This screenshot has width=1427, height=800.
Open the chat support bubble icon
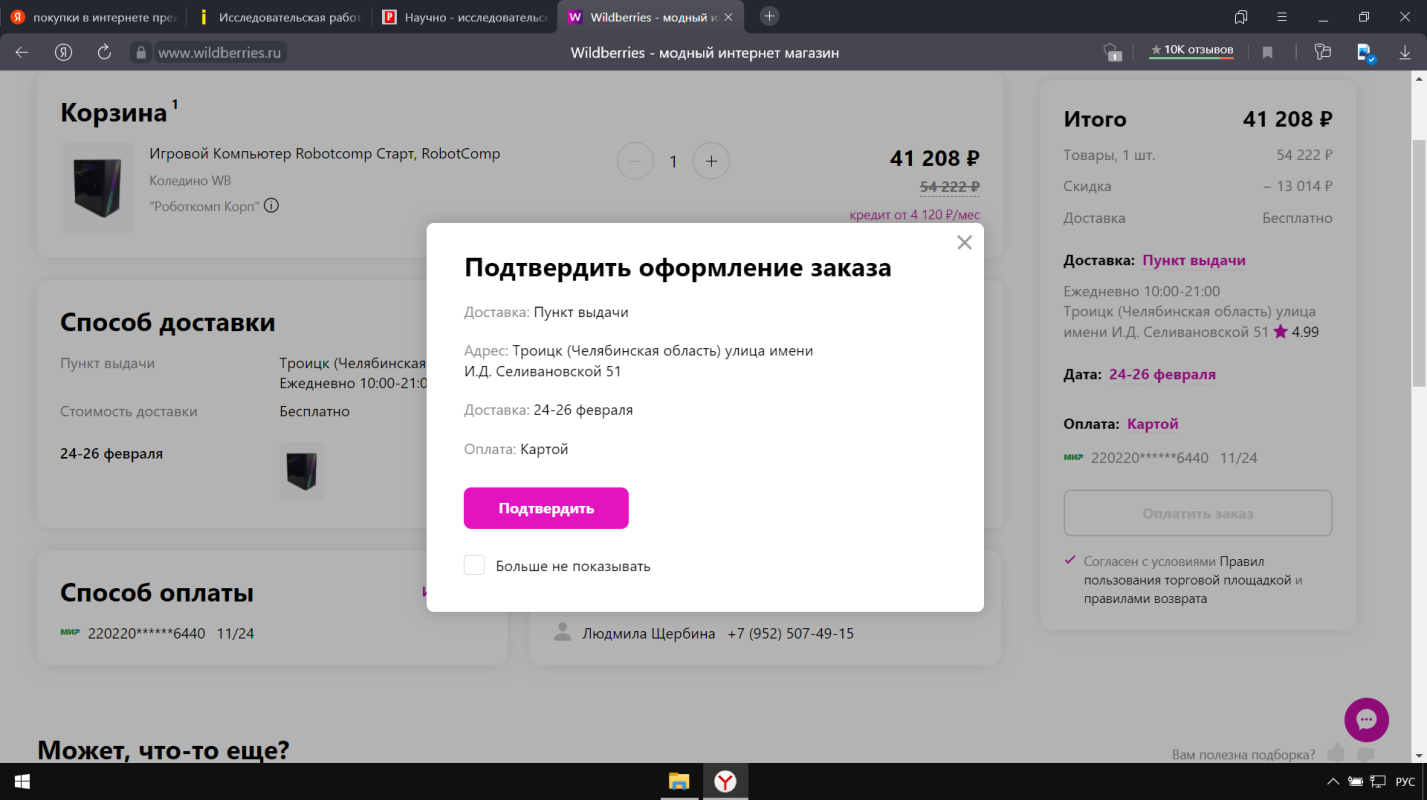point(1366,719)
